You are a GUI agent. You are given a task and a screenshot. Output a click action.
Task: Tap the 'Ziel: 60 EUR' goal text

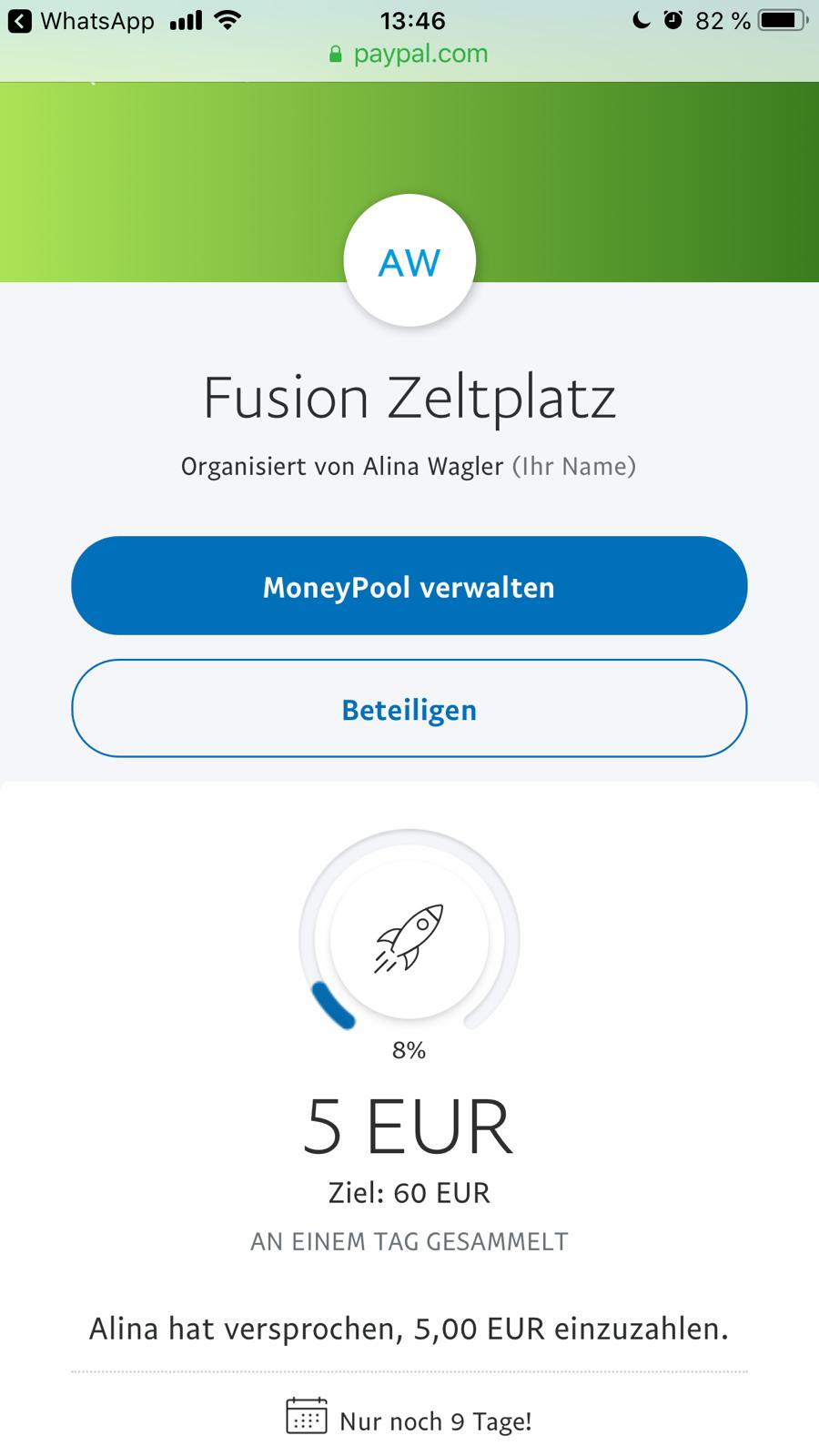click(x=409, y=1192)
